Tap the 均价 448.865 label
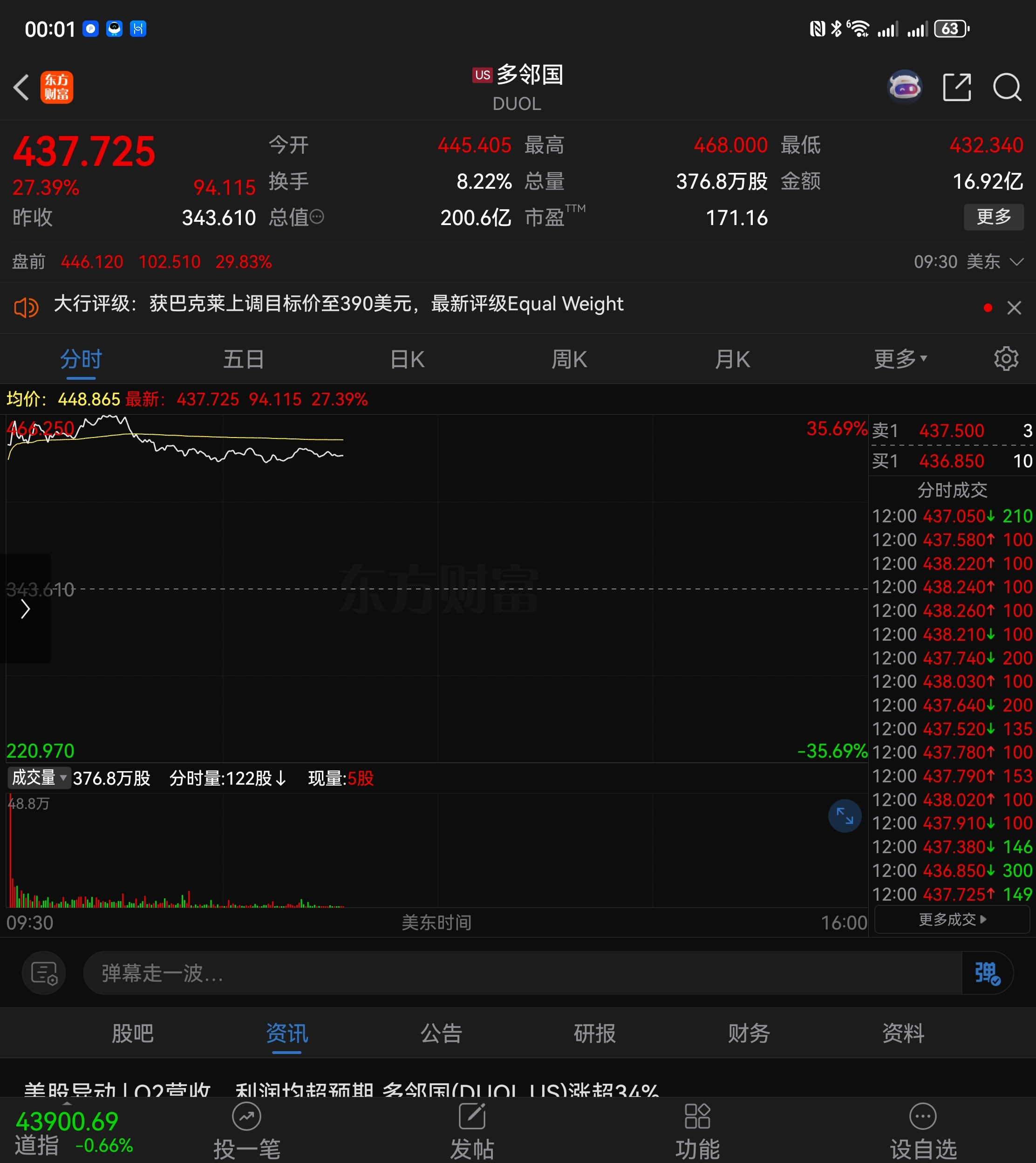1036x1163 pixels. (63, 399)
